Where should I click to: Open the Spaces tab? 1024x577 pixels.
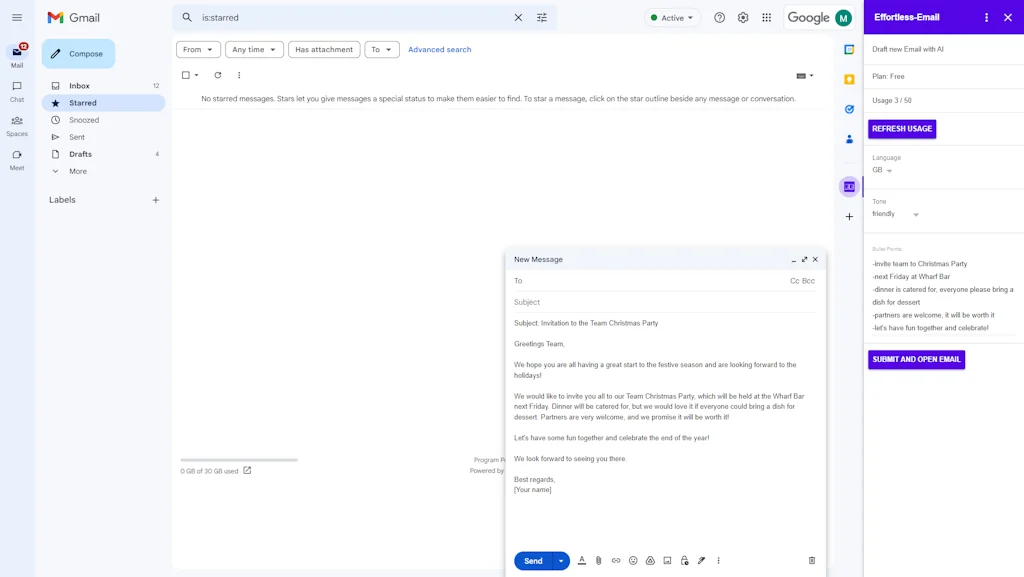click(16, 124)
